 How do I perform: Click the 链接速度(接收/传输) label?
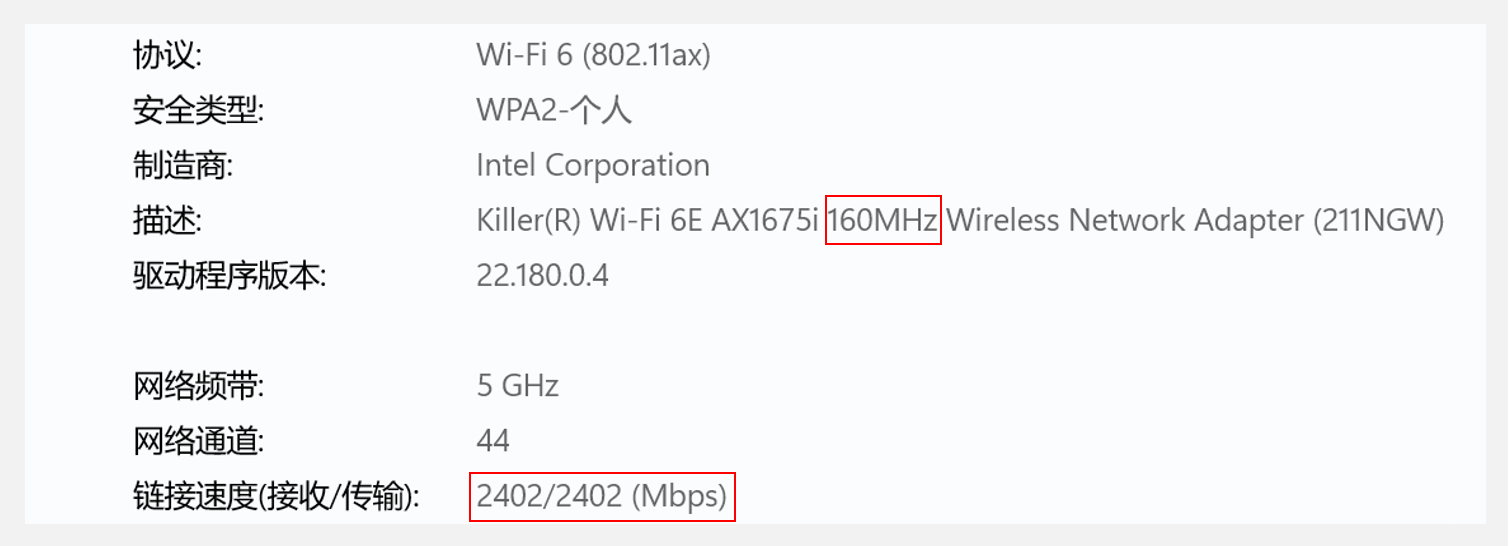pyautogui.click(x=276, y=496)
